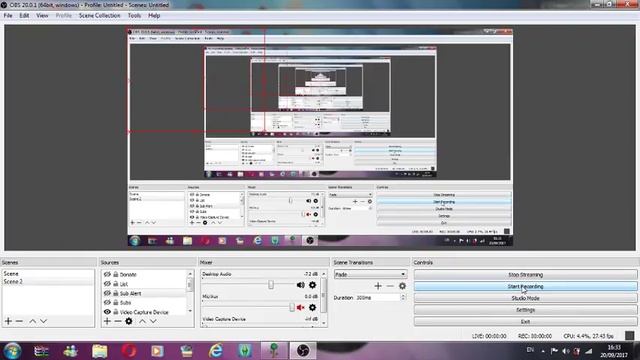This screenshot has height=360, width=640.
Task: Show hidden system tray icons arrow
Action: 543,351
